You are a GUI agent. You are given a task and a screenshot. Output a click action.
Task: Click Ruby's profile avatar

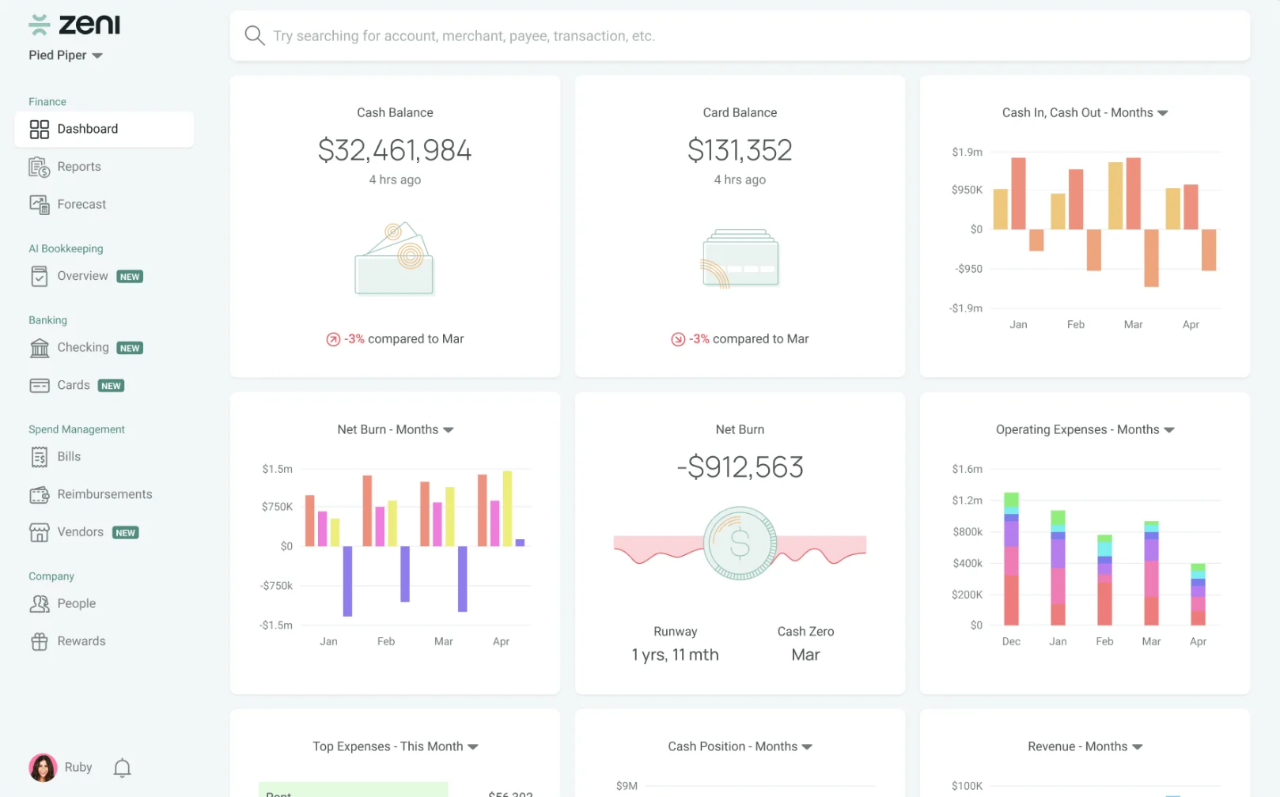[43, 768]
